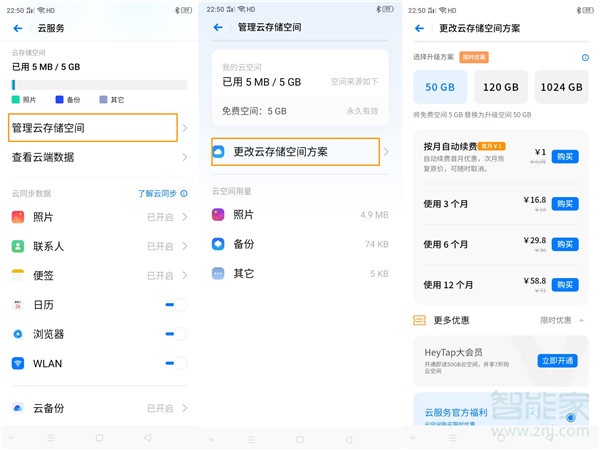The width and height of the screenshot is (600, 450).
Task: Open 了解云同步 link
Action: coord(157,194)
